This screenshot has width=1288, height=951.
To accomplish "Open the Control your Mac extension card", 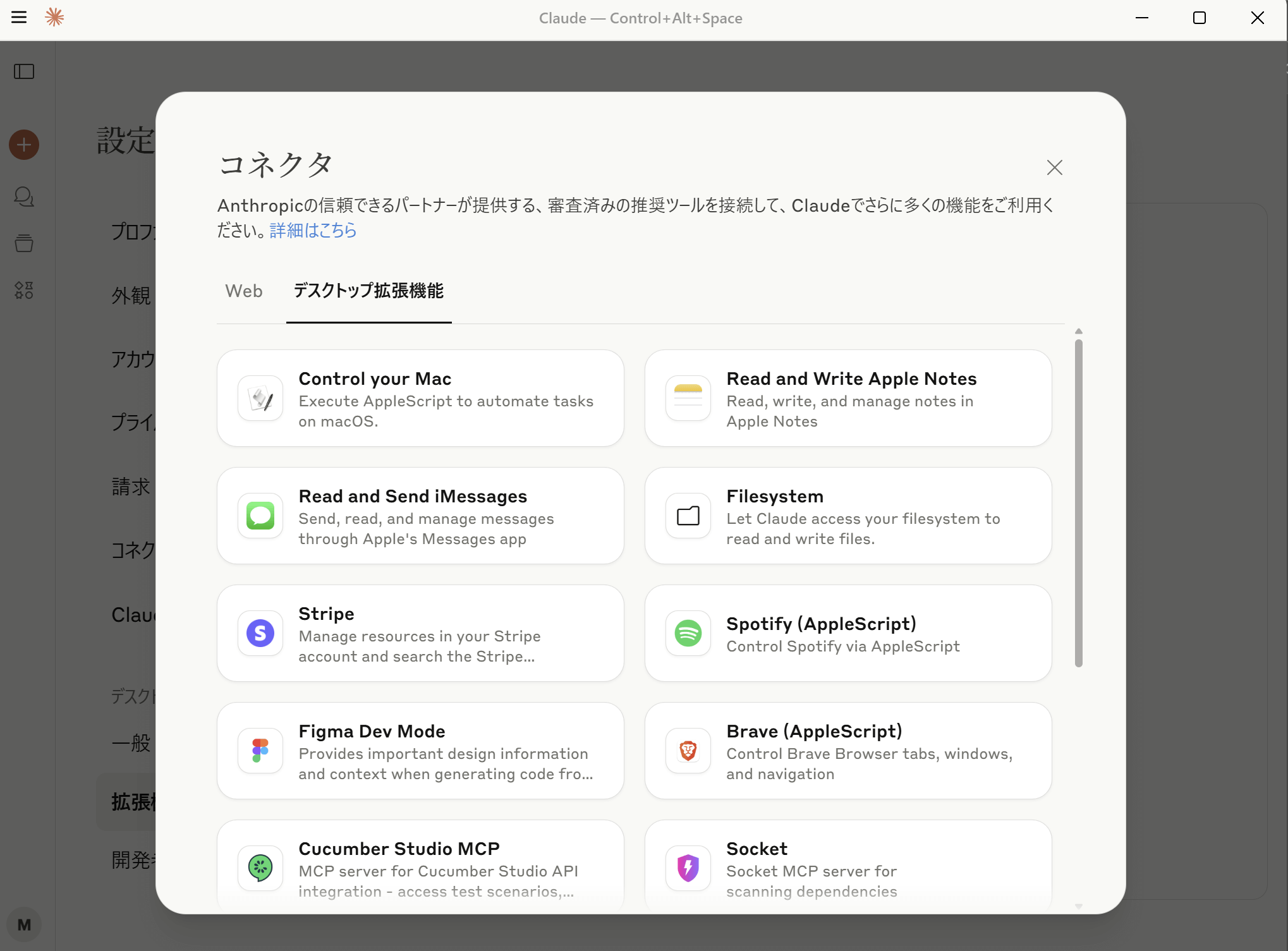I will (420, 398).
